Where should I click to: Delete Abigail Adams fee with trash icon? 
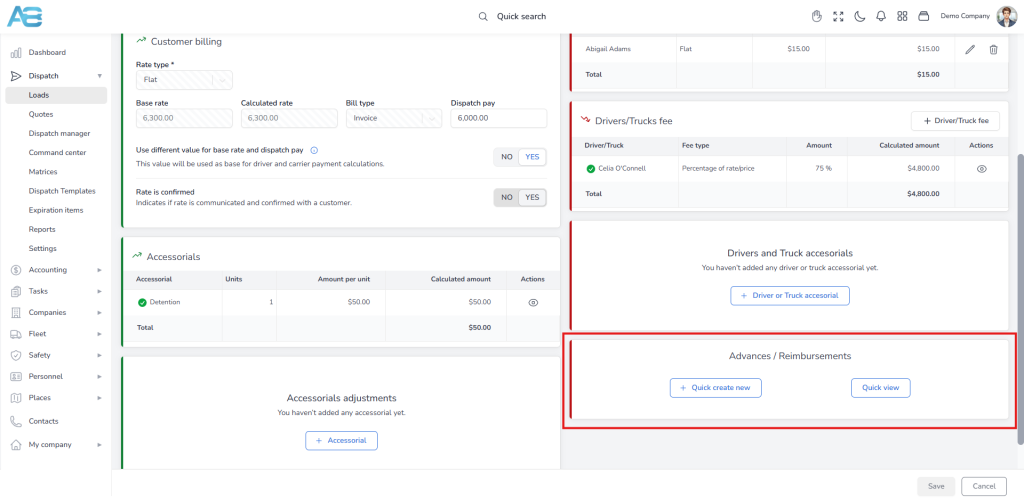[x=993, y=49]
